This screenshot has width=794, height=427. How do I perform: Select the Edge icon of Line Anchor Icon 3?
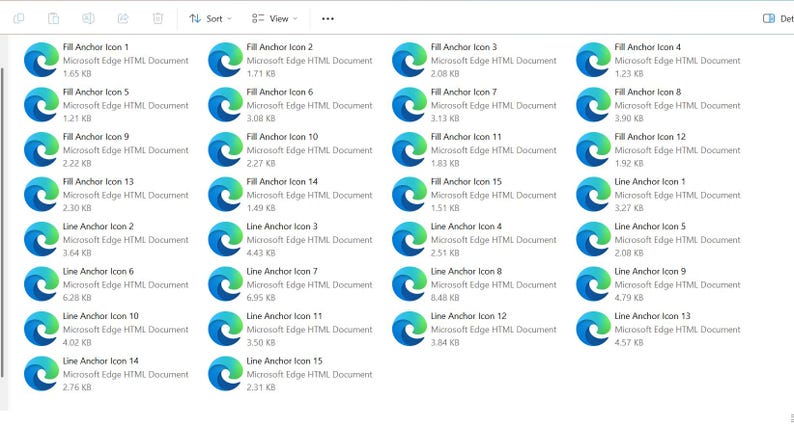tap(225, 239)
